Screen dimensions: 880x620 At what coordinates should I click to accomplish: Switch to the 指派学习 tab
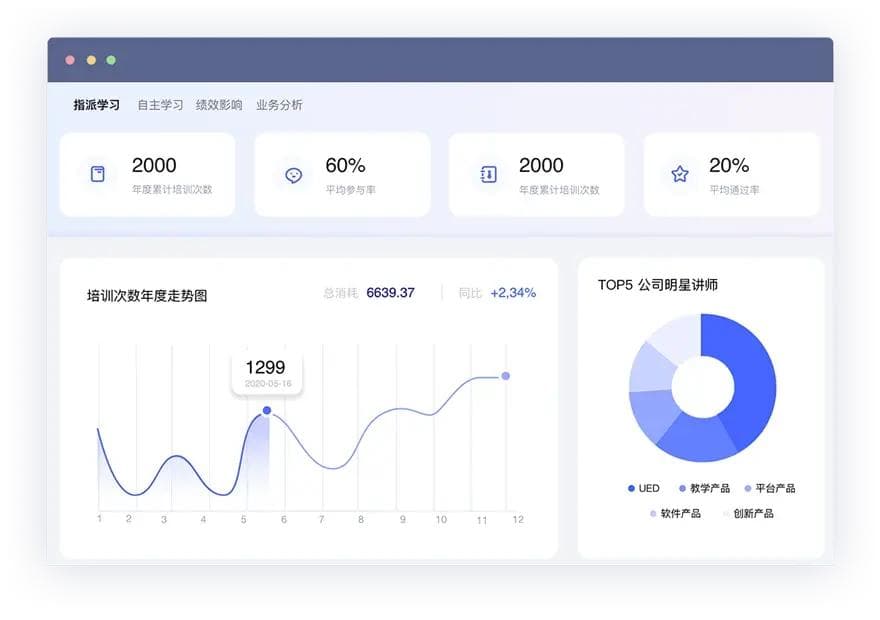point(97,105)
